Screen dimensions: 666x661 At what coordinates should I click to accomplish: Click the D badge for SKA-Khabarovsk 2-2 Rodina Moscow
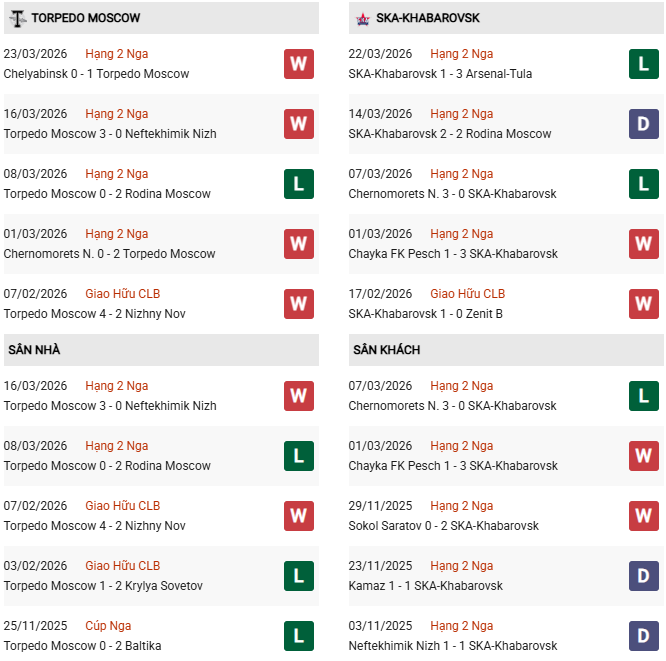coord(643,124)
